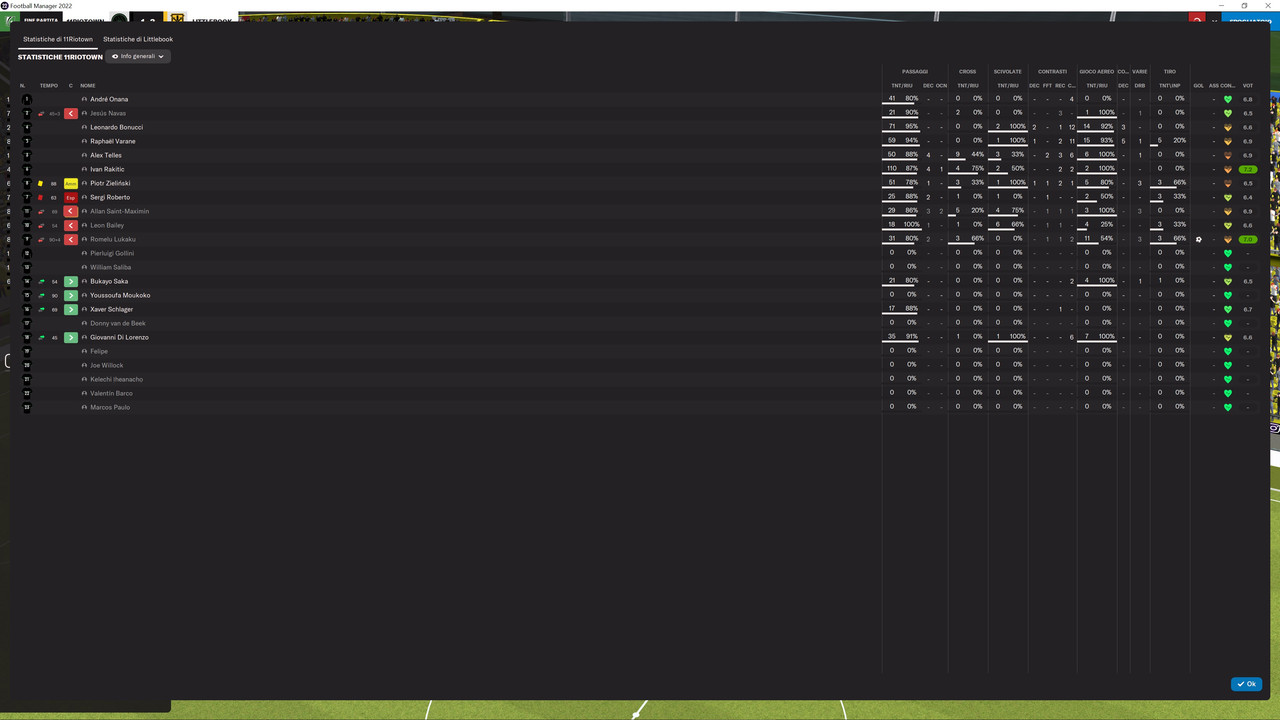Open player Donny van de Beek
1280x720 pixels.
pyautogui.click(x=118, y=324)
